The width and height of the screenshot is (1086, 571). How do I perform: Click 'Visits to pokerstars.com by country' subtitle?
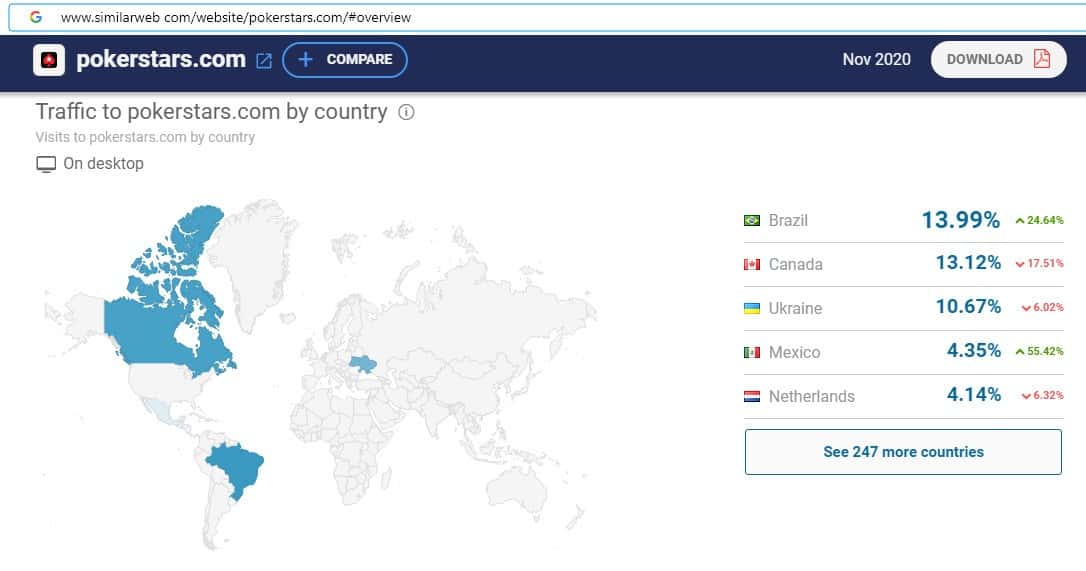pos(145,137)
